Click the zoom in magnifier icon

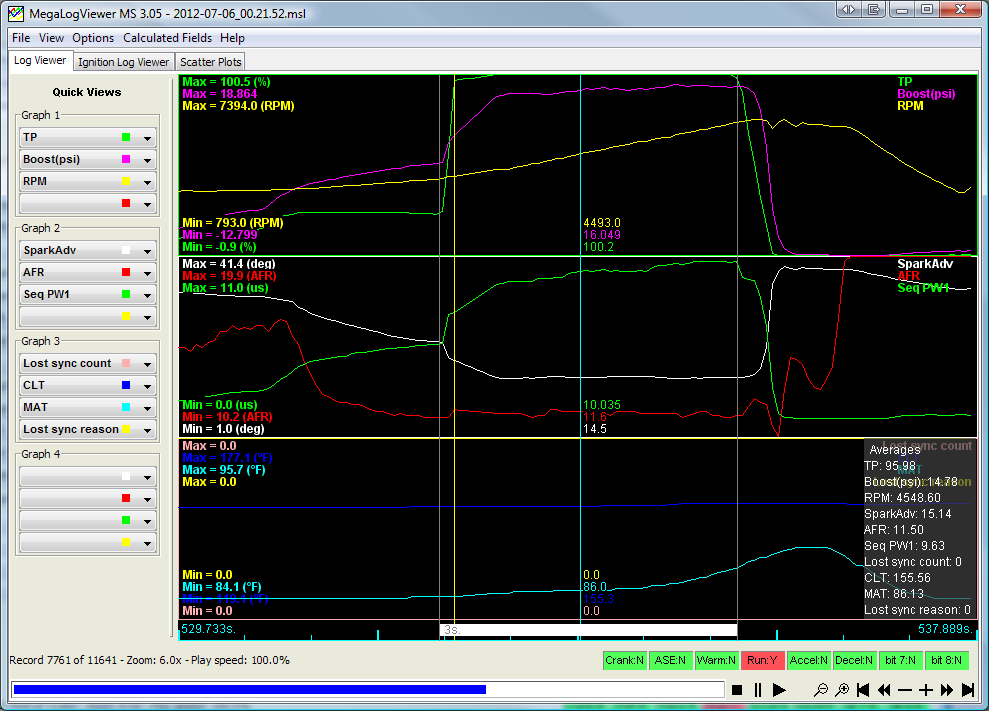click(842, 690)
